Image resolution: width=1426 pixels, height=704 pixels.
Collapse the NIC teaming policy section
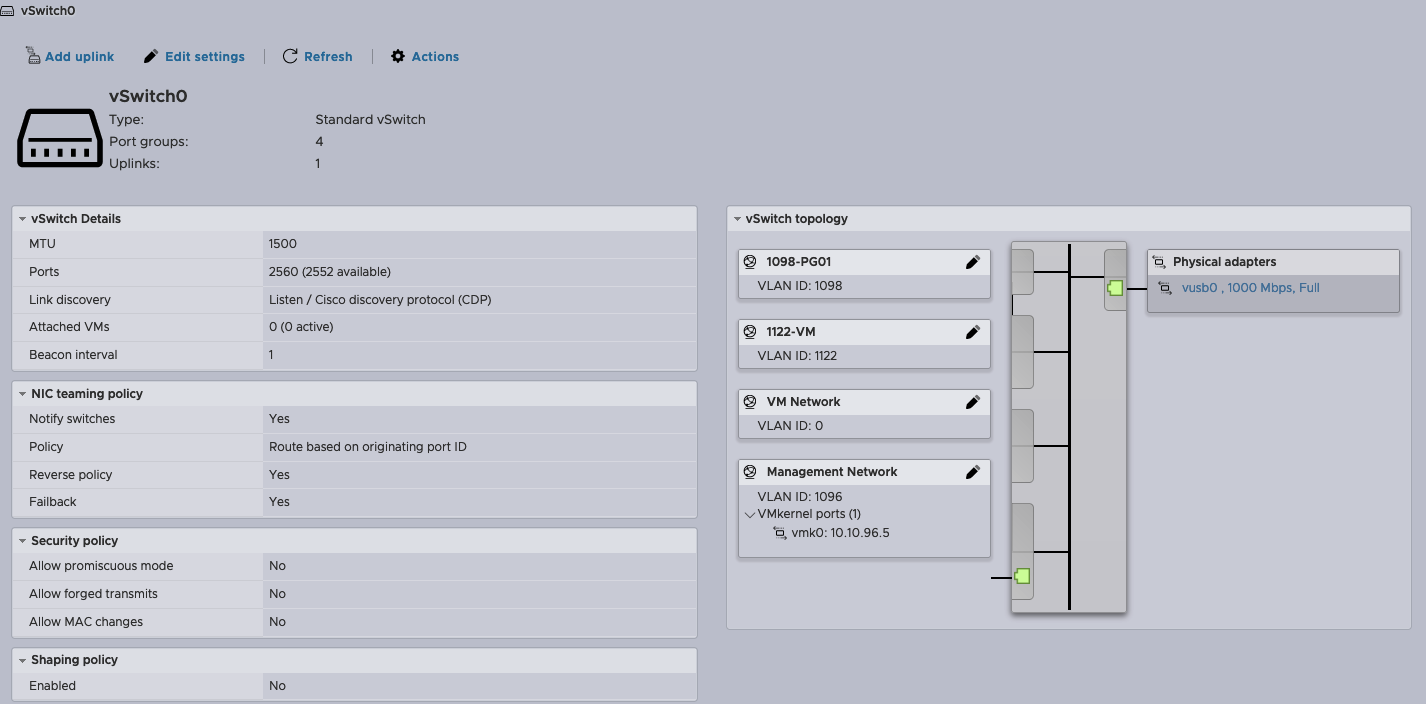(x=23, y=393)
